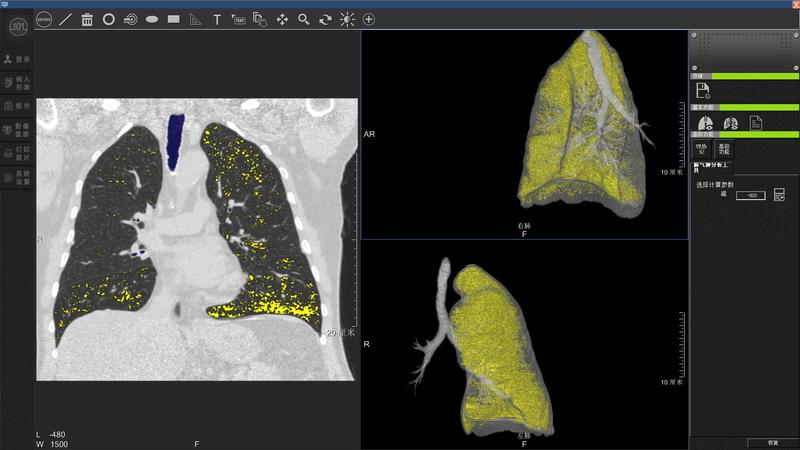The height and width of the screenshot is (450, 800).
Task: Select the circle annotation tool
Action: [x=109, y=19]
